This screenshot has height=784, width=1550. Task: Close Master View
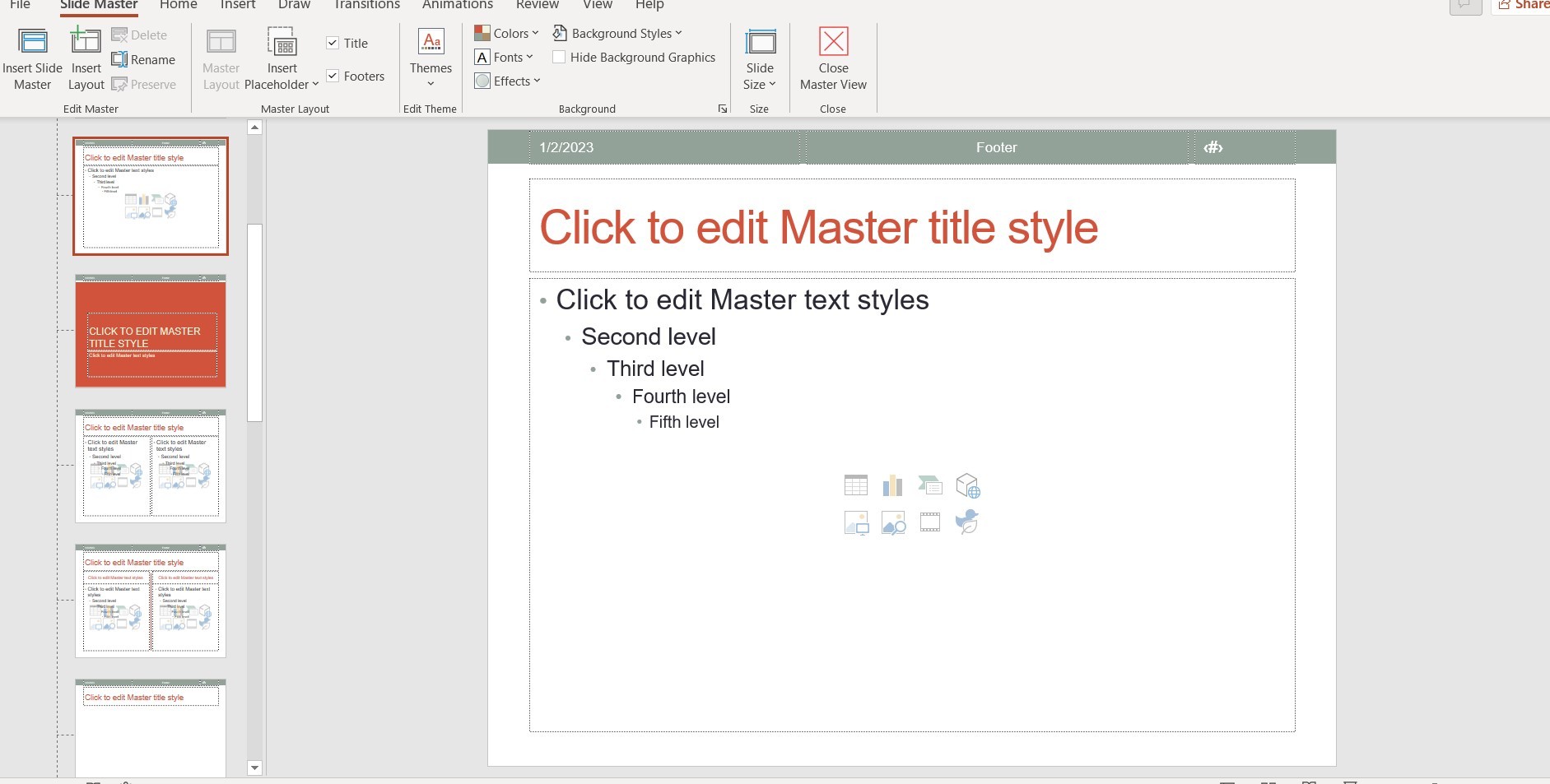click(x=833, y=59)
